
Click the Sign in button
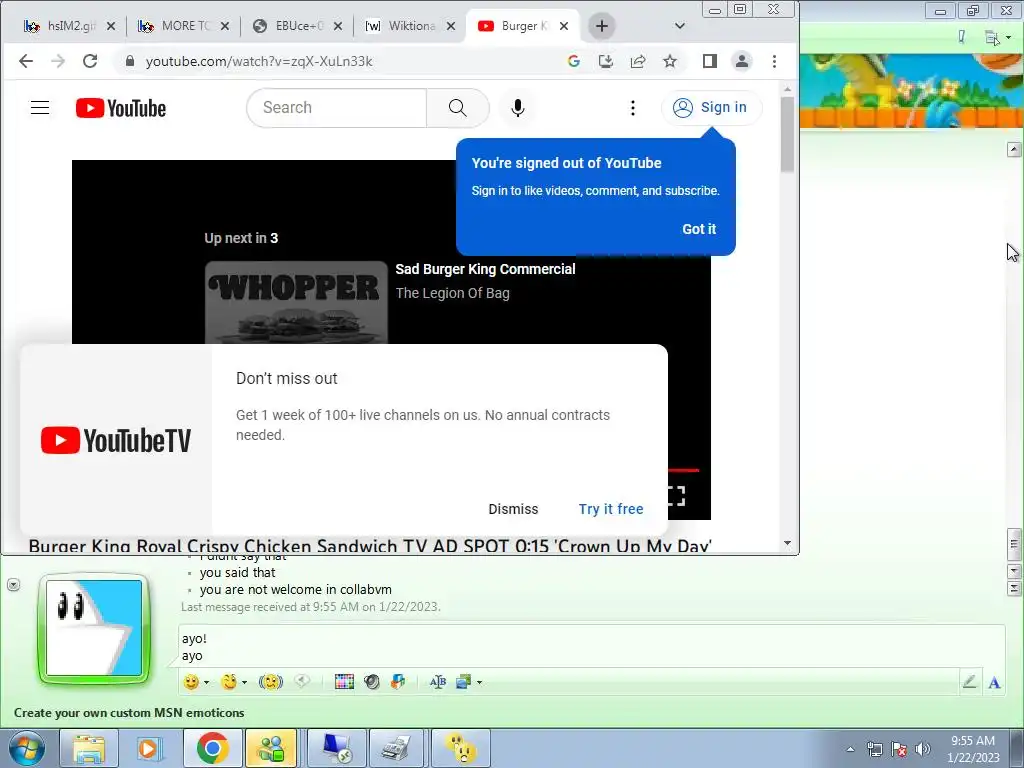[711, 107]
